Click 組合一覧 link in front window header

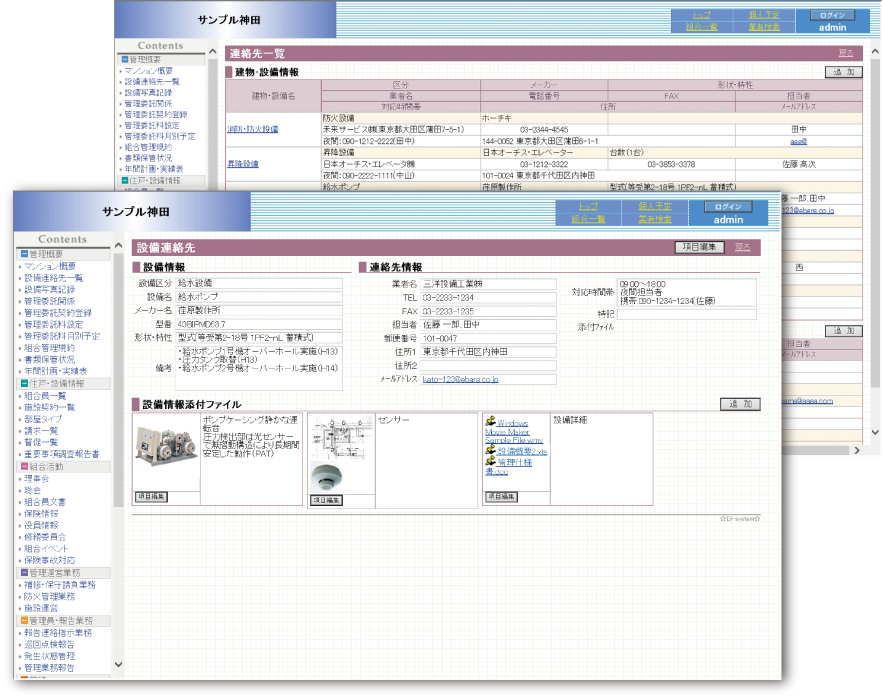(588, 219)
